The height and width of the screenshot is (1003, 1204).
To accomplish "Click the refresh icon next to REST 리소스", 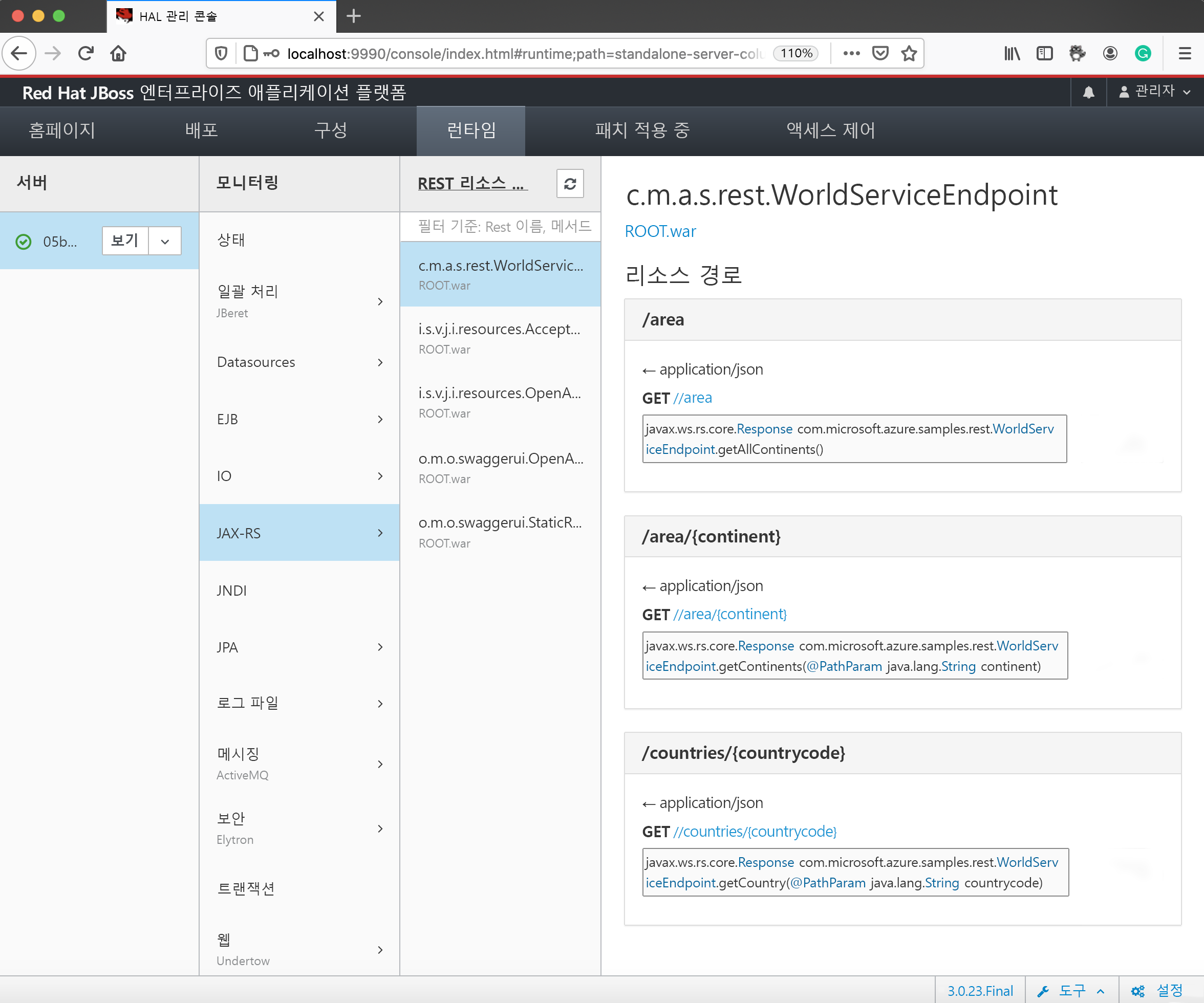I will [x=570, y=183].
